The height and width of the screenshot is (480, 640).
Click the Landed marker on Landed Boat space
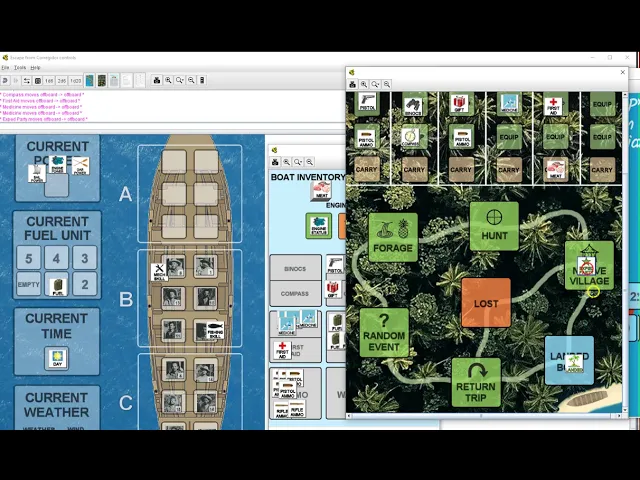575,364
